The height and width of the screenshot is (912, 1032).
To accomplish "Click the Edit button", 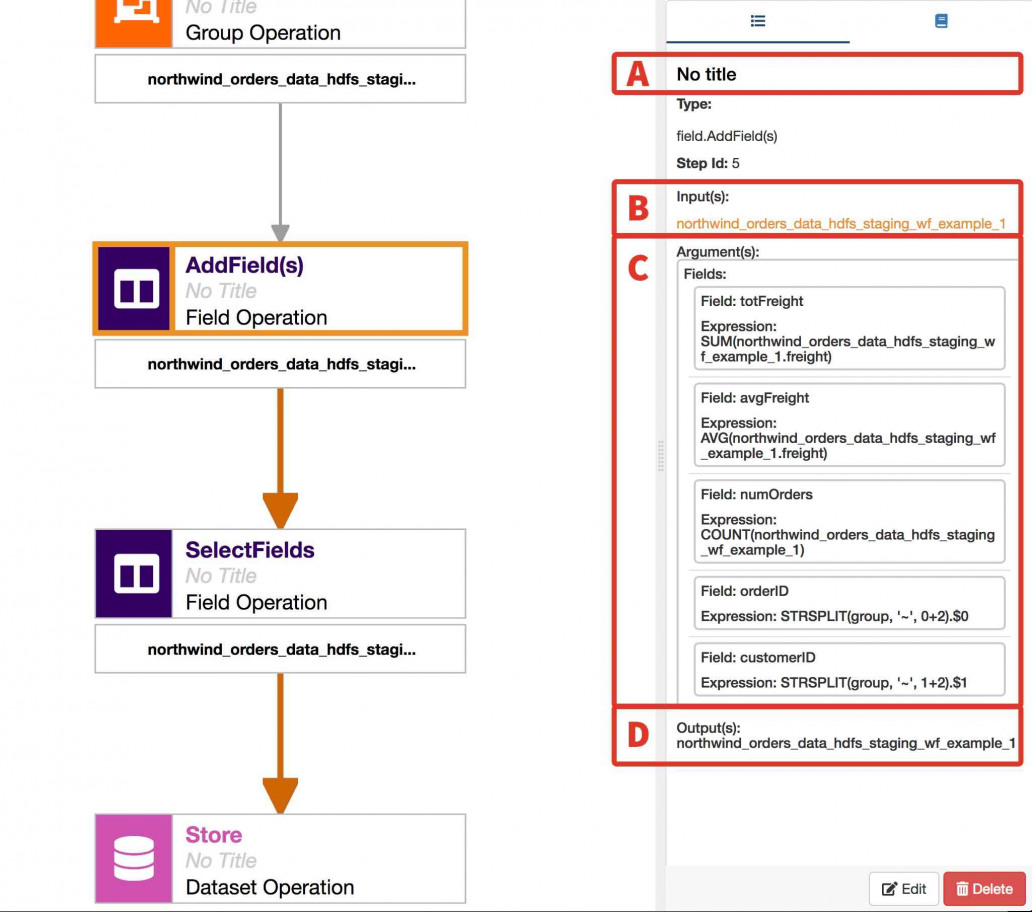I will [x=904, y=889].
